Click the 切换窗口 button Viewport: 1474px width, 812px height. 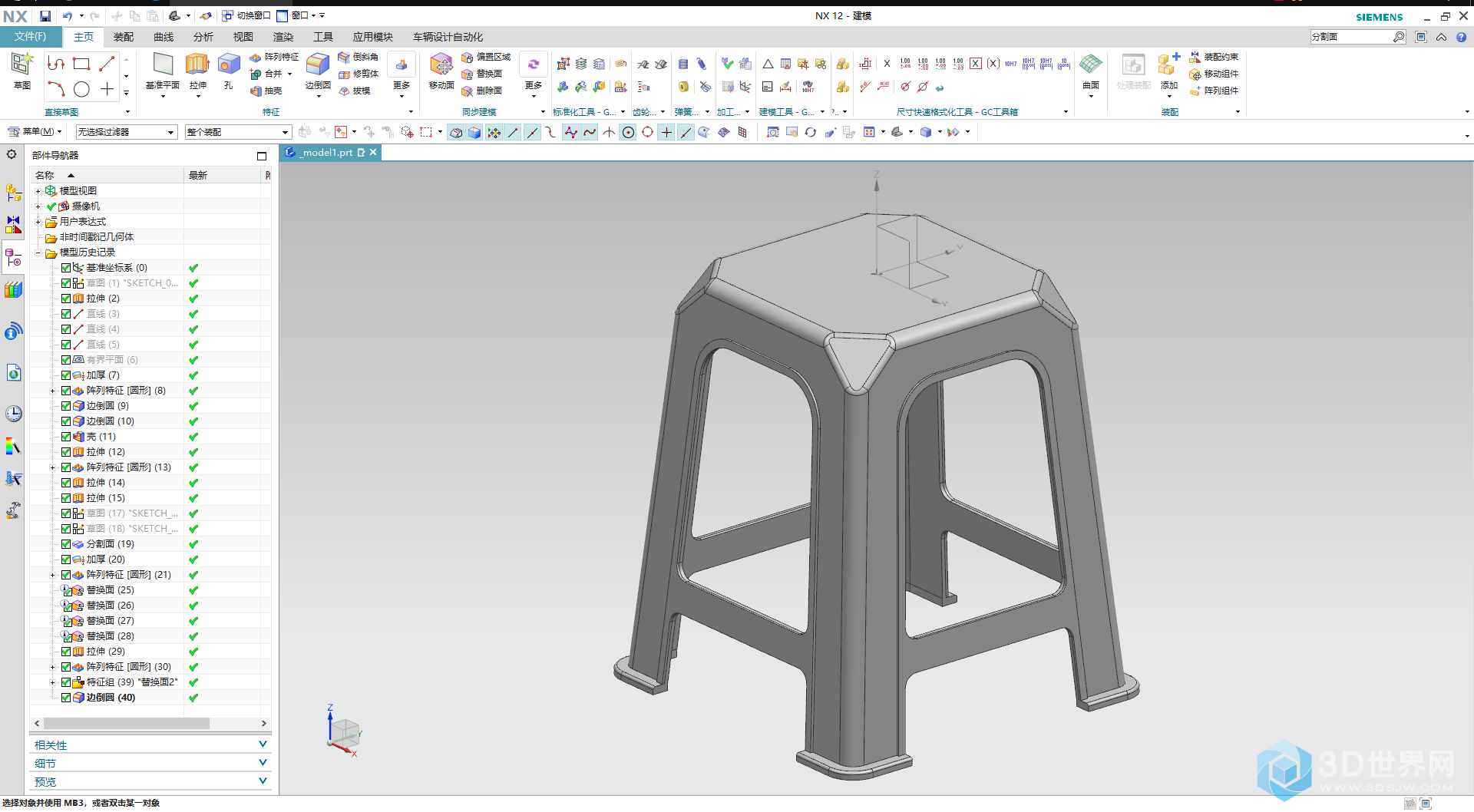[246, 15]
